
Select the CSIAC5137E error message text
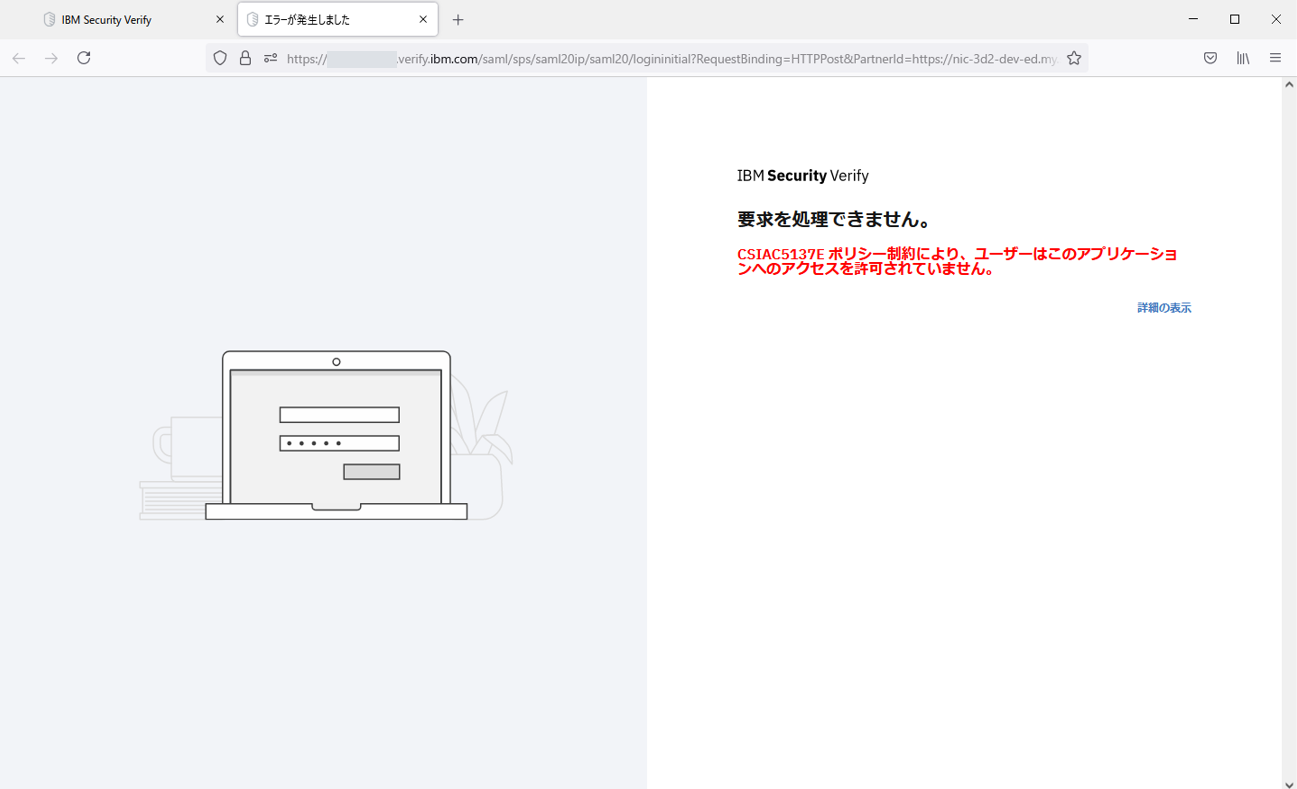957,261
